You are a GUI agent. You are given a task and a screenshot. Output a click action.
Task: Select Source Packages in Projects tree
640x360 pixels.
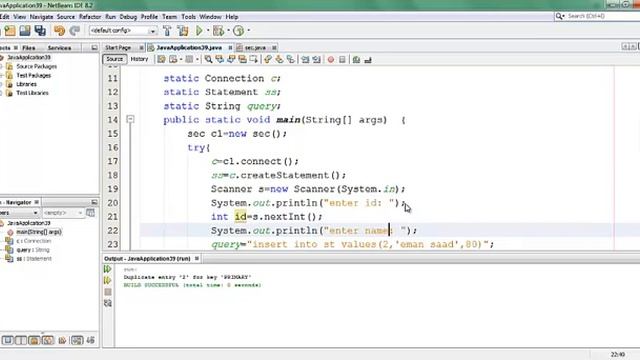tap(36, 67)
